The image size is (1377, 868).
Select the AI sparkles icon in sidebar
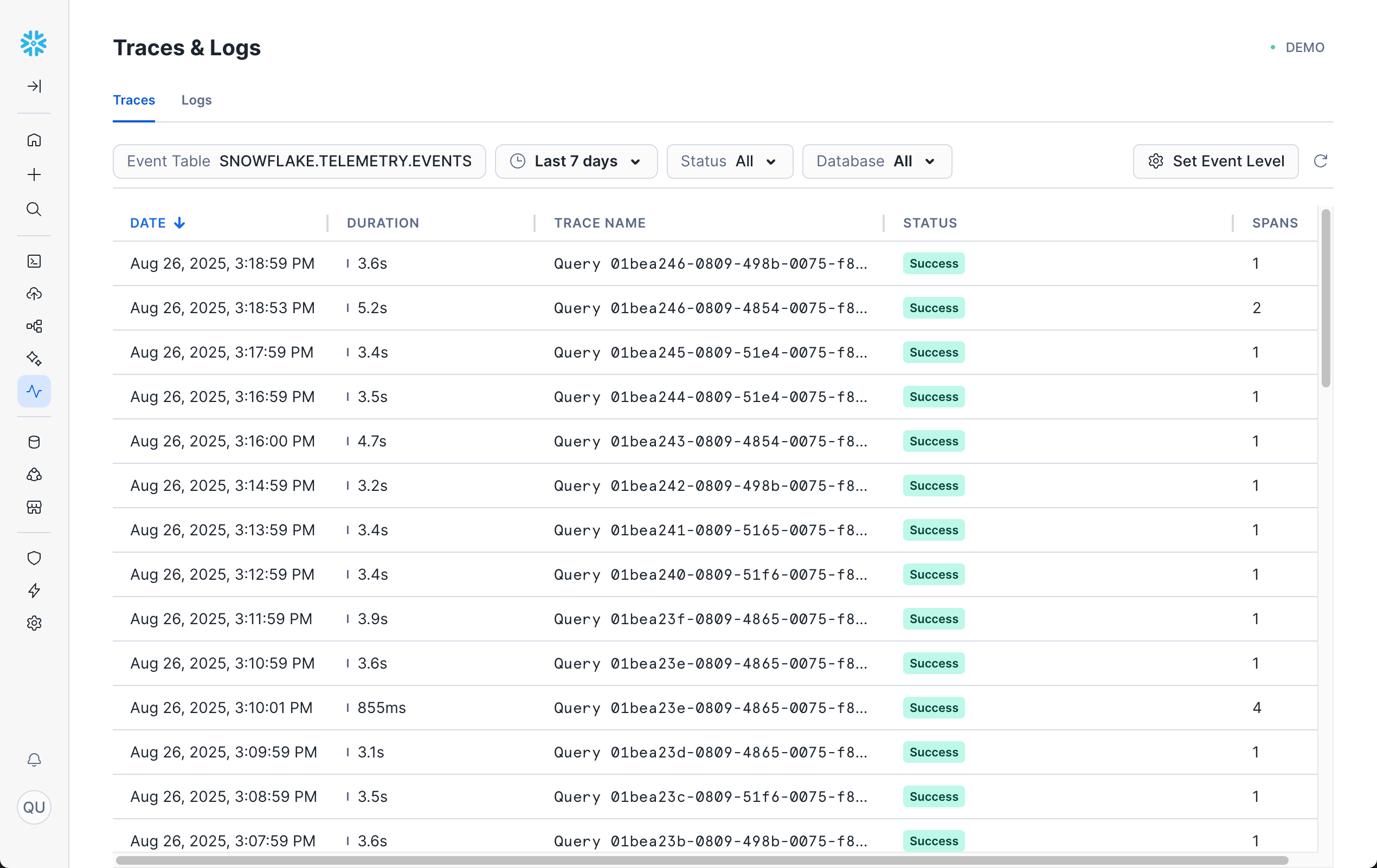(x=34, y=358)
